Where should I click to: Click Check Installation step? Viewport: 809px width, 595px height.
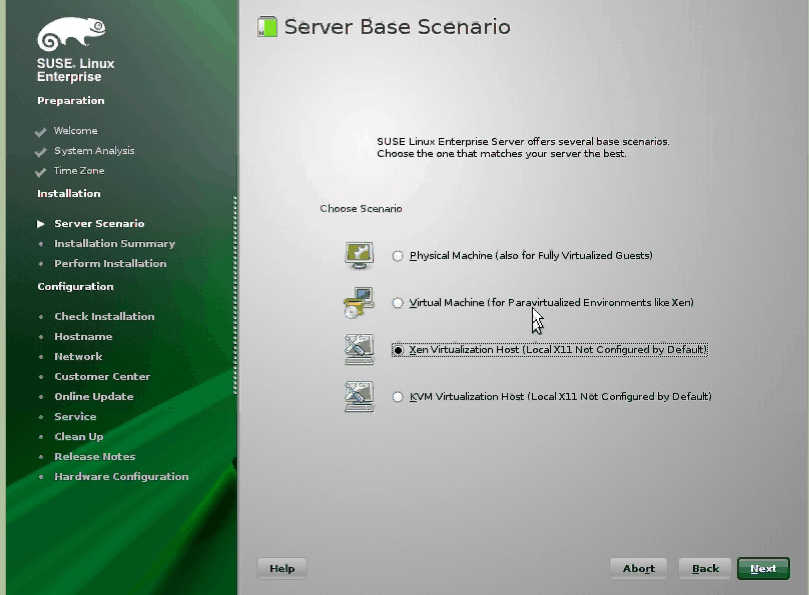click(x=104, y=316)
